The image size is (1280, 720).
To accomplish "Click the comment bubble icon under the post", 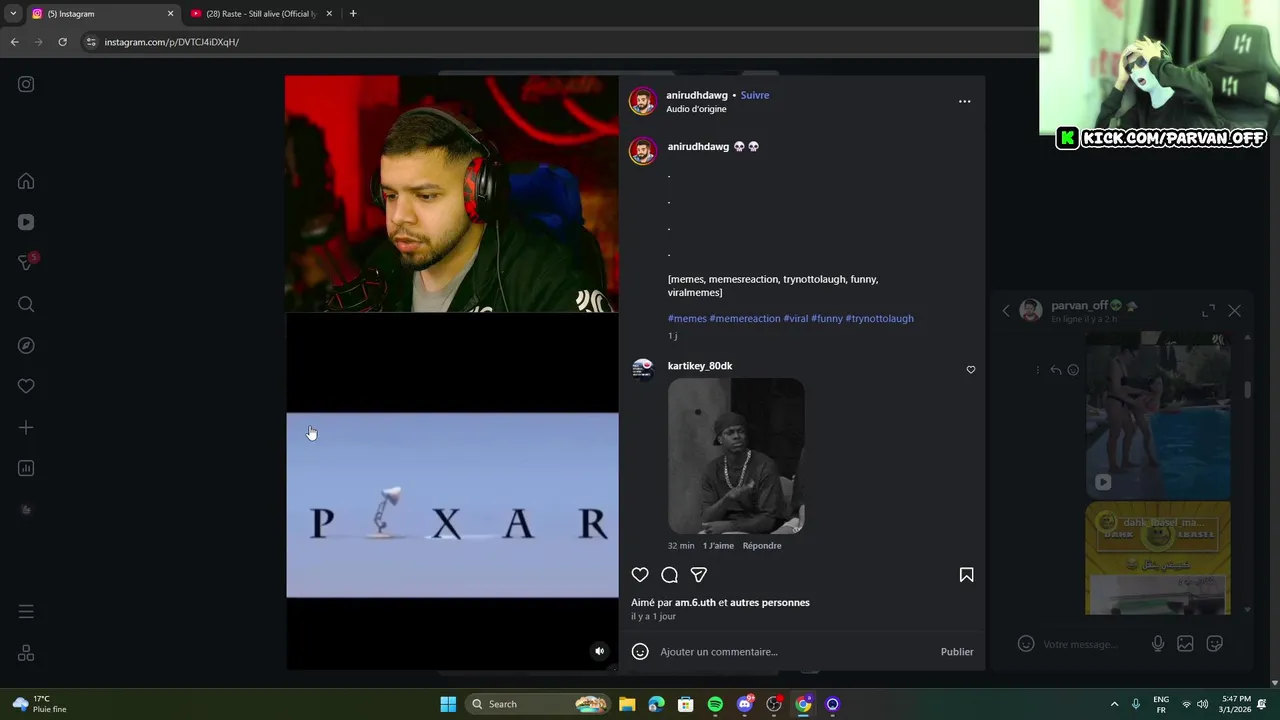I will tap(669, 575).
